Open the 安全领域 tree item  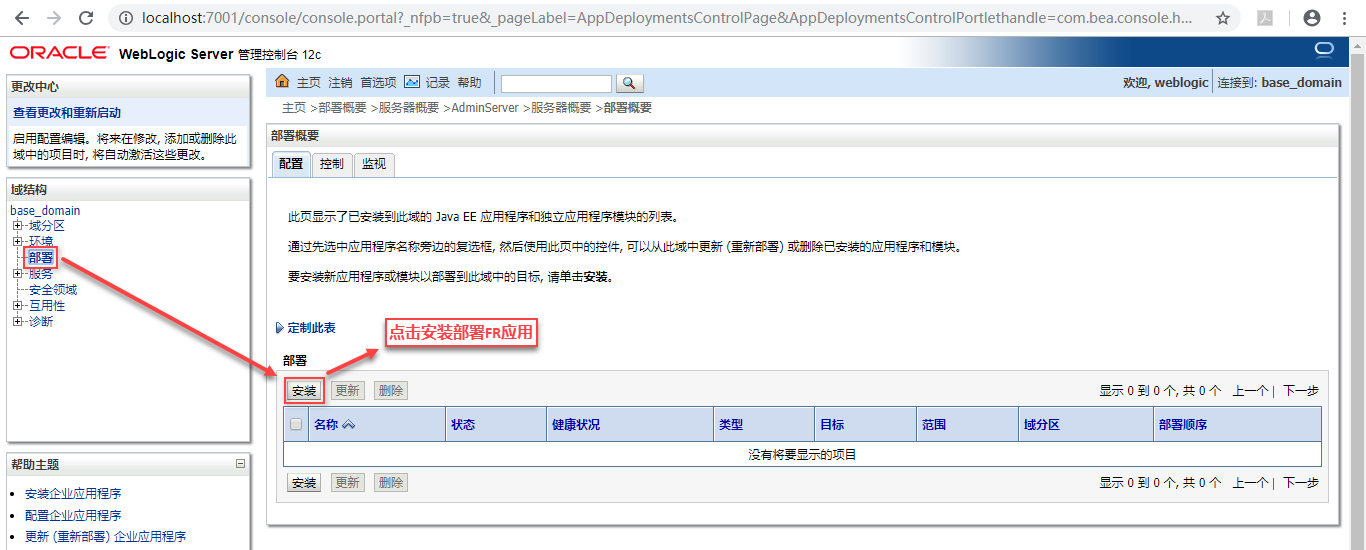point(53,290)
